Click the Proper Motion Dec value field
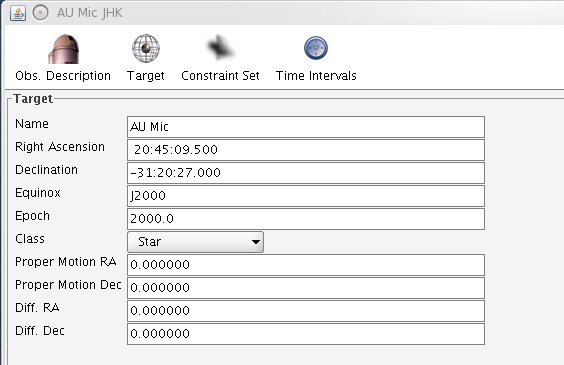This screenshot has width=564, height=365. pos(306,288)
